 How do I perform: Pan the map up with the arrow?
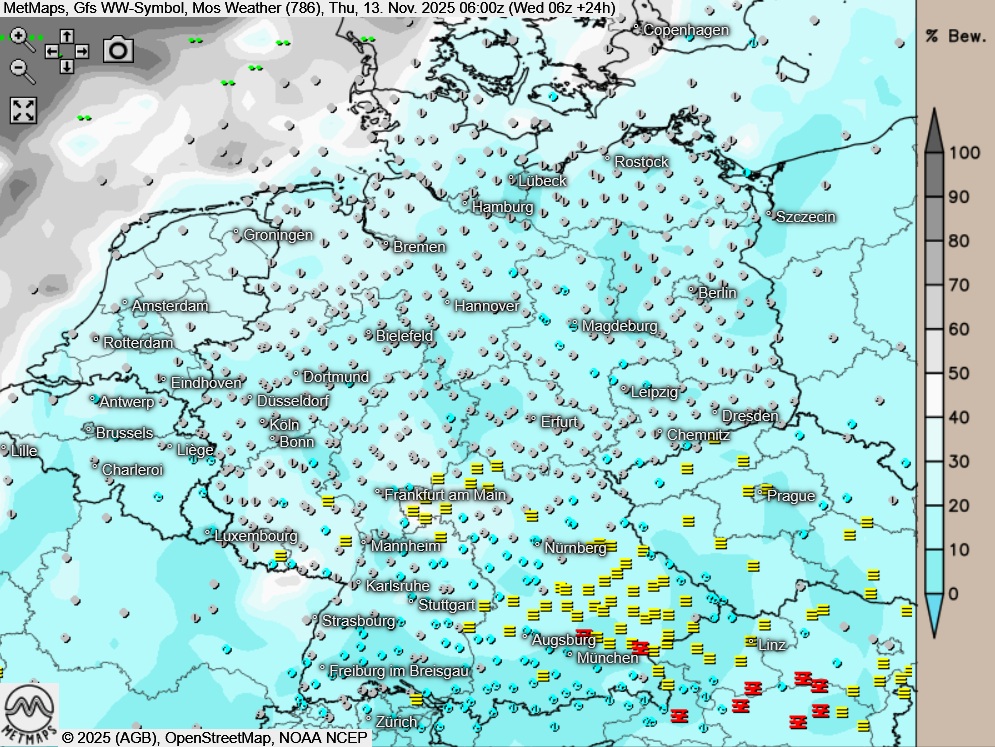(x=66, y=37)
